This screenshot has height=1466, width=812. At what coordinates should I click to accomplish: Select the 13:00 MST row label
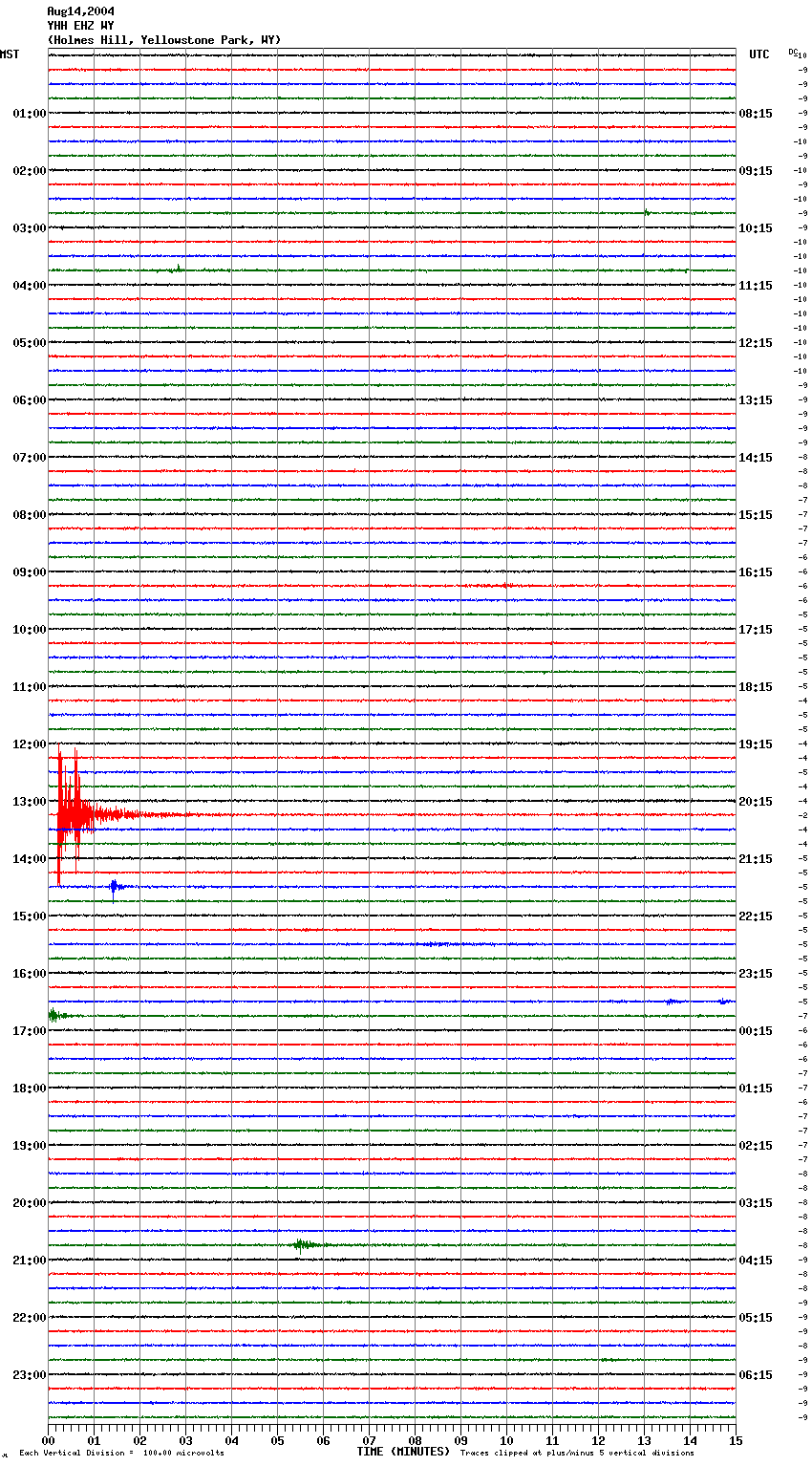(x=29, y=802)
